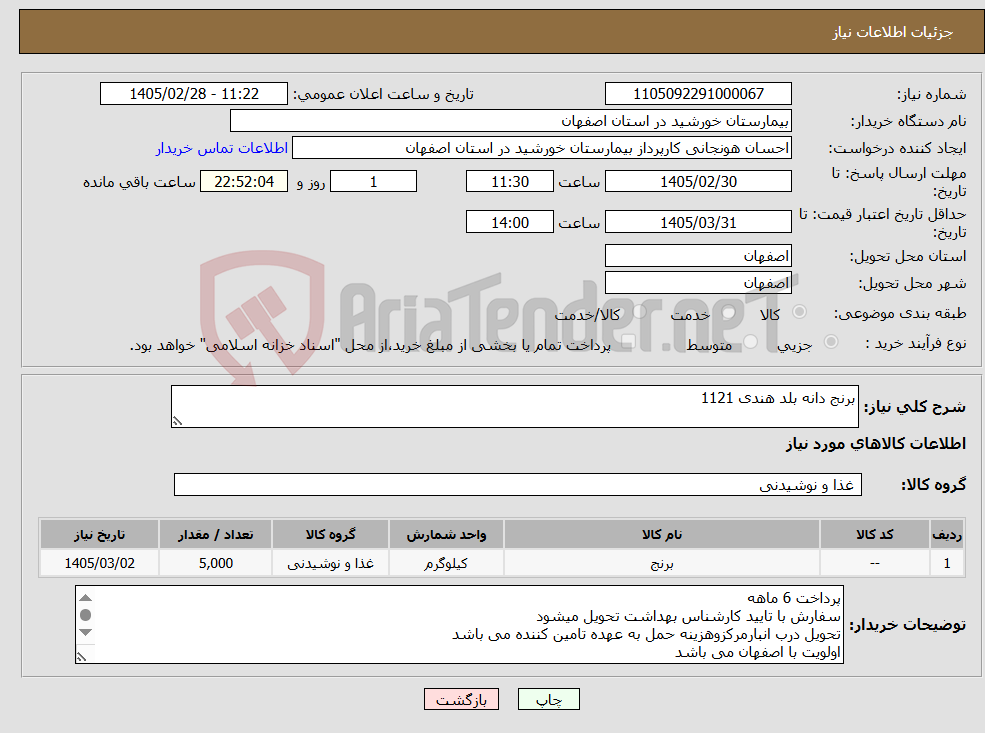Click the remaining time field 22:52:04
The image size is (985, 733).
244,182
